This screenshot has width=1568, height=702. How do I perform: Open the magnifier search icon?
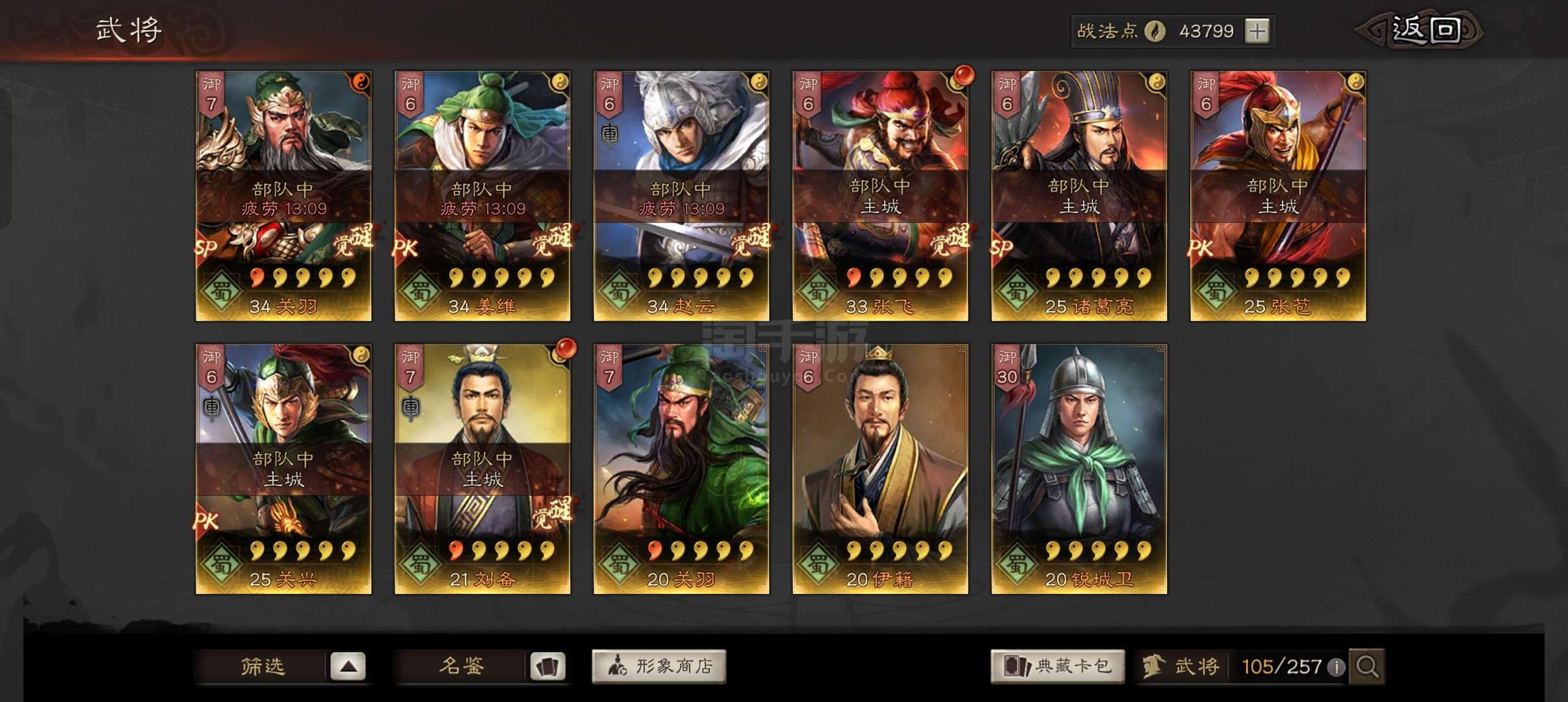pyautogui.click(x=1367, y=666)
